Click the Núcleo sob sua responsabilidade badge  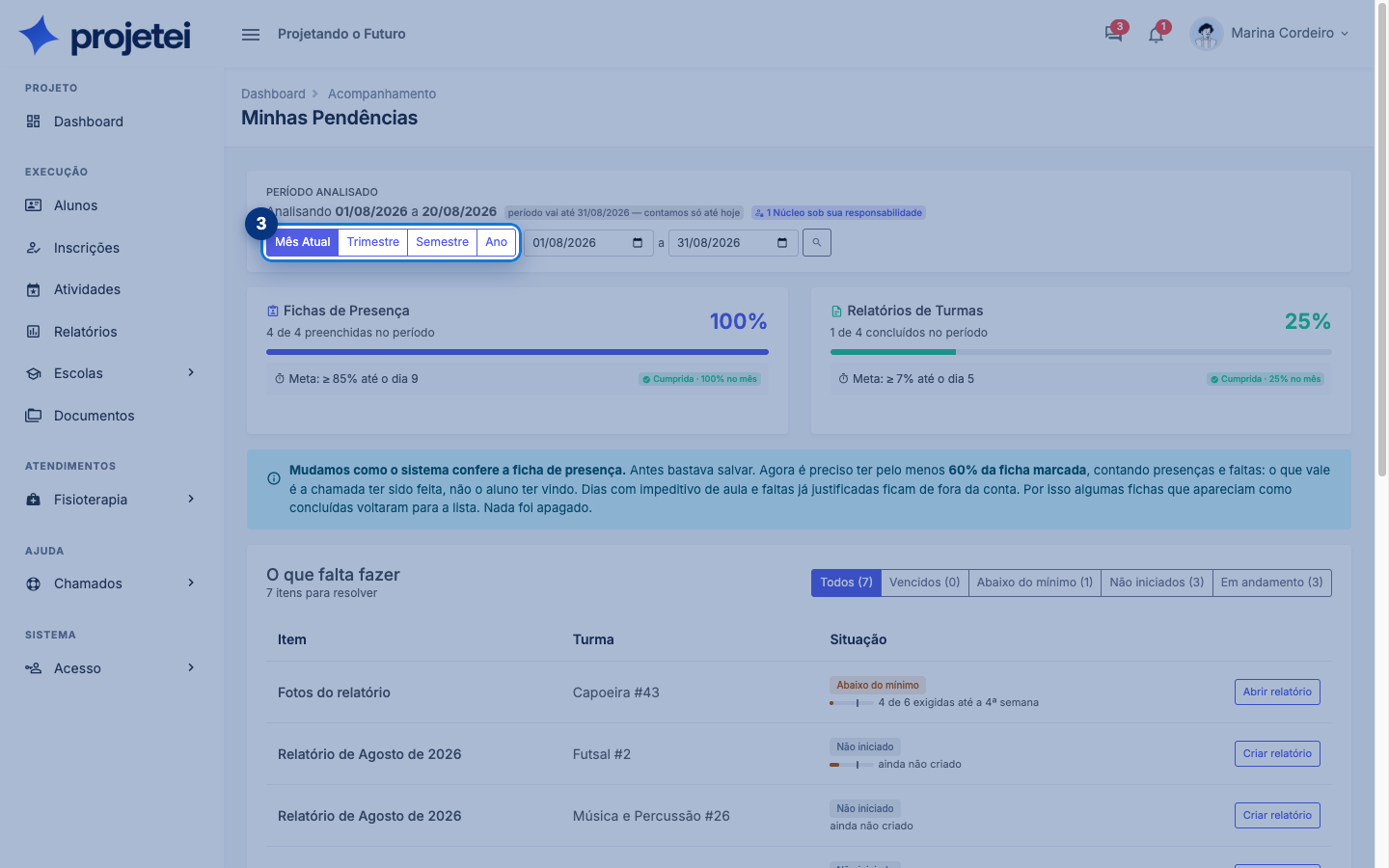pyautogui.click(x=838, y=213)
